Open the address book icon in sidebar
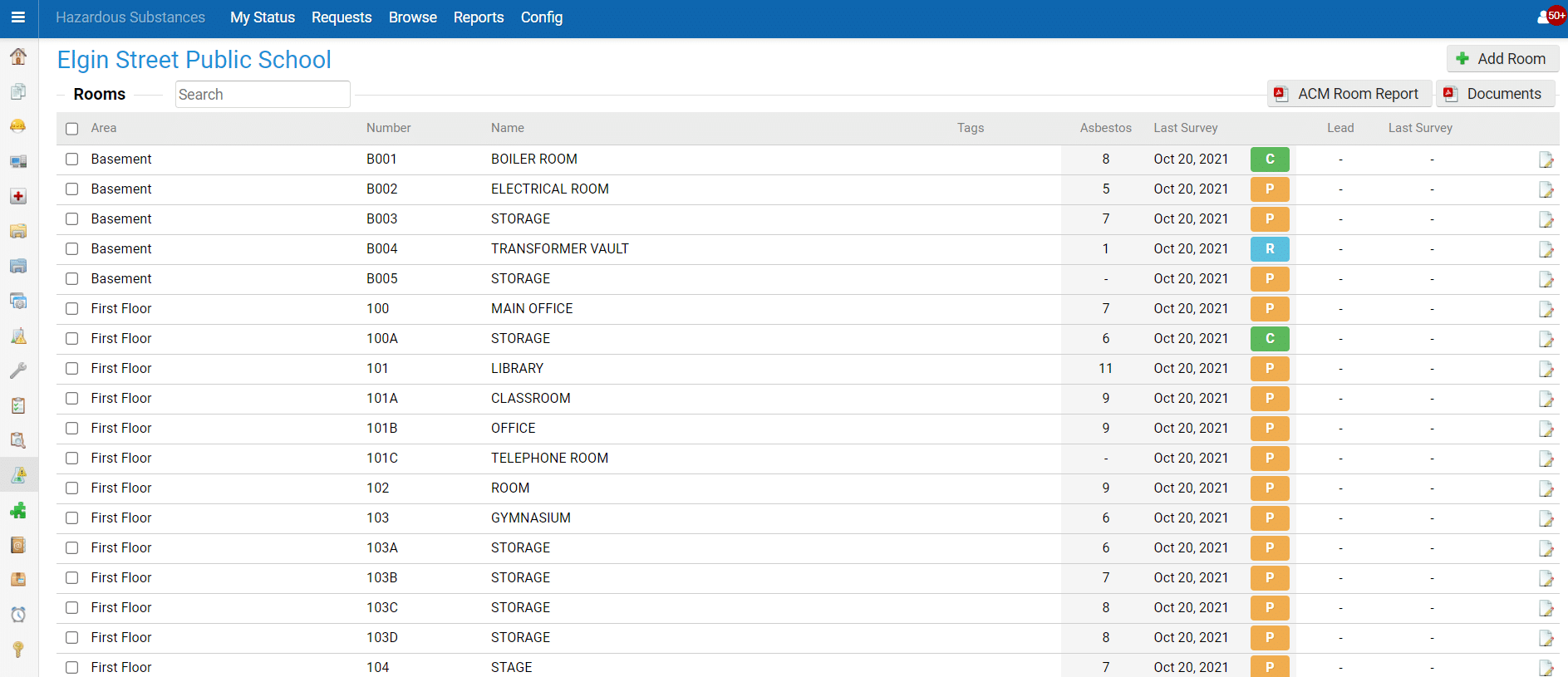 [x=18, y=545]
